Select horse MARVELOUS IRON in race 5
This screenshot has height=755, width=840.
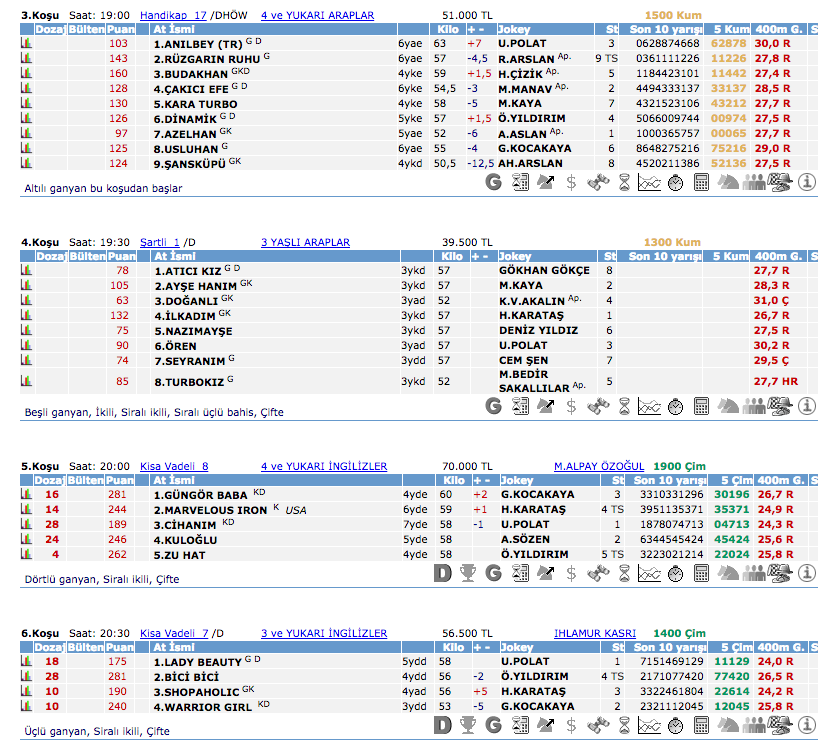pos(210,510)
